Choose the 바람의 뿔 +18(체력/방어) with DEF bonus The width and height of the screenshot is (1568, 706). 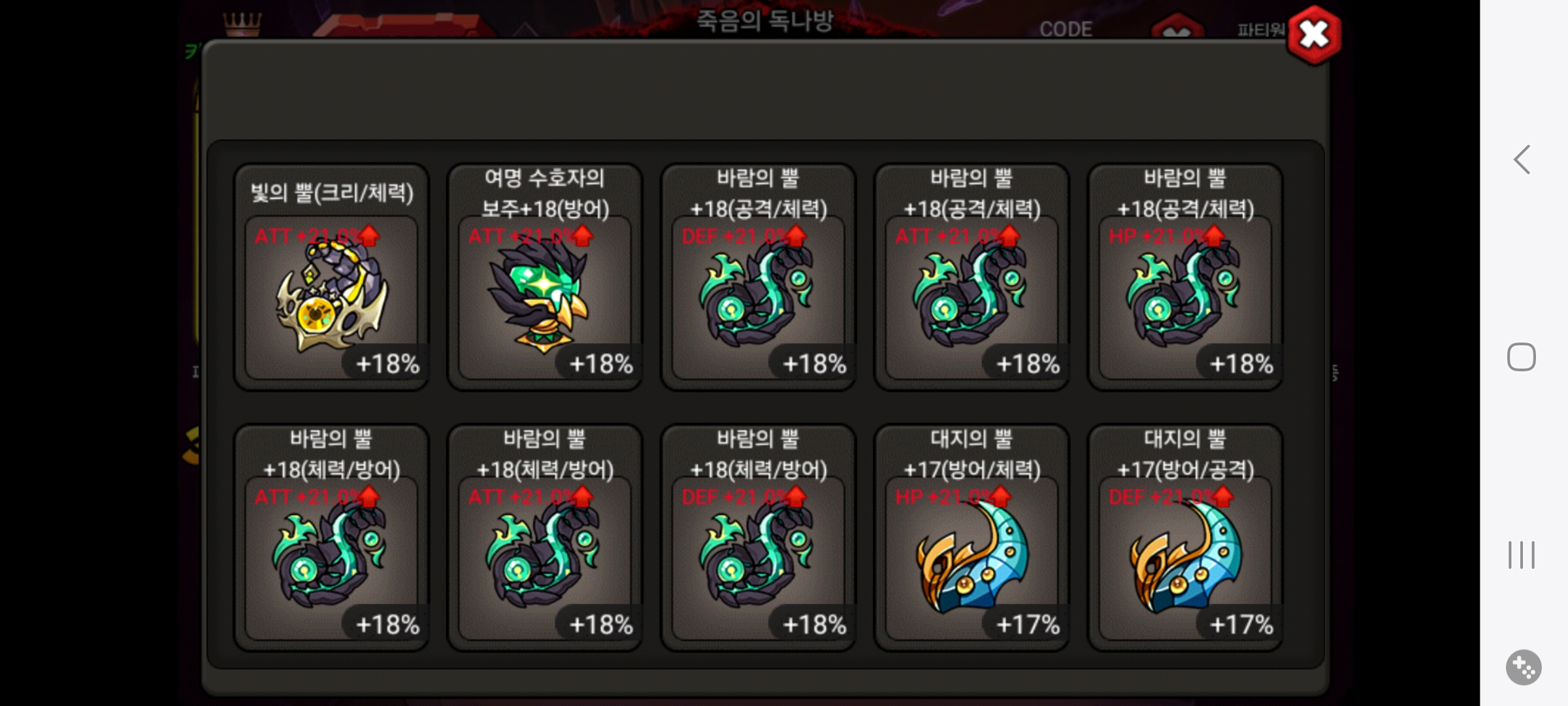[759, 538]
